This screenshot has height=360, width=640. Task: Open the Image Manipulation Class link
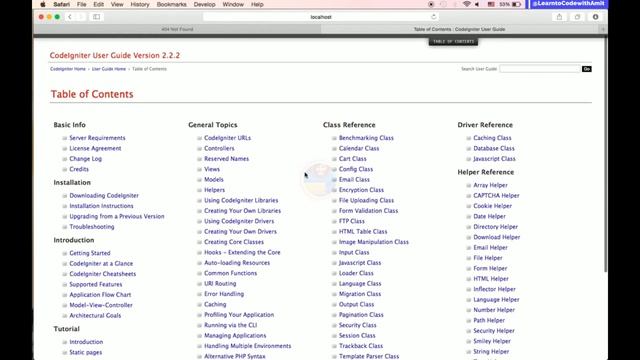point(373,242)
